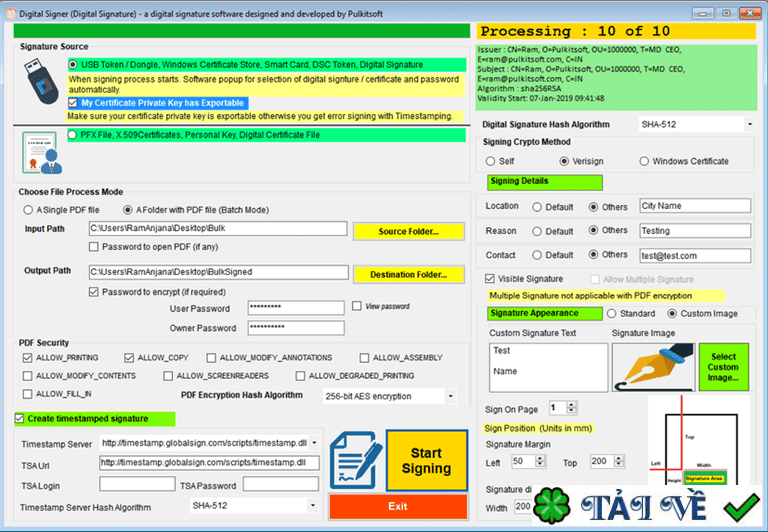768x532 pixels.
Task: Click the Digital Signer app title icon
Action: pyautogui.click(x=11, y=14)
